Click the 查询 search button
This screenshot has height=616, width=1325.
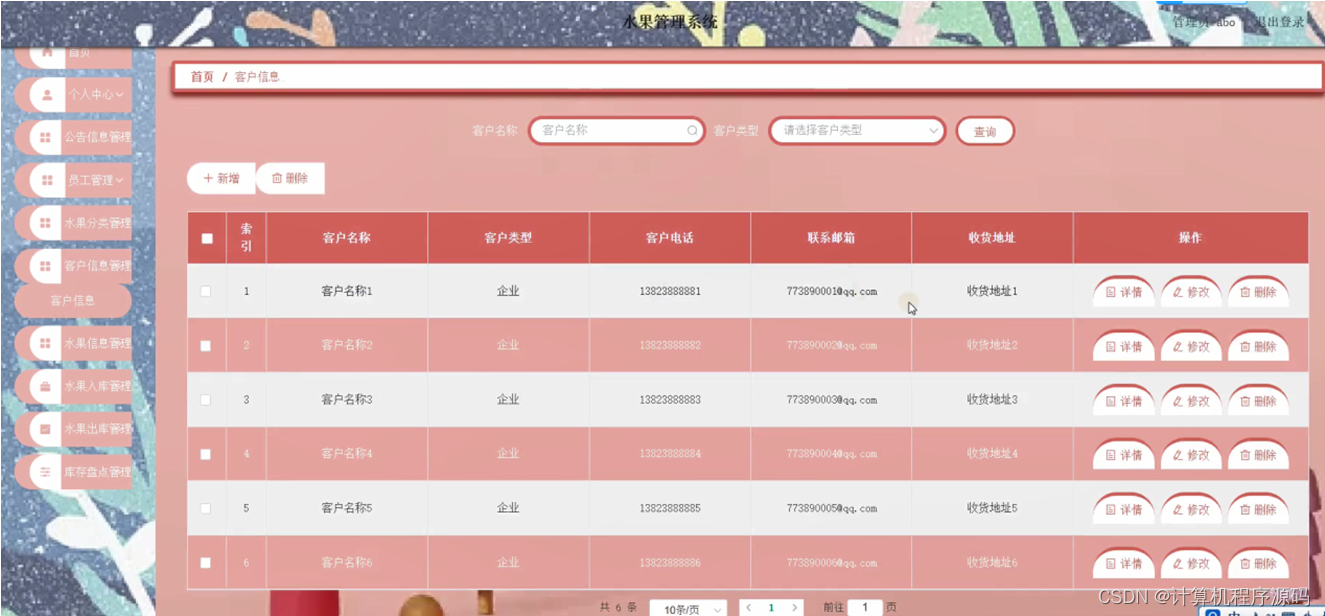tap(985, 132)
